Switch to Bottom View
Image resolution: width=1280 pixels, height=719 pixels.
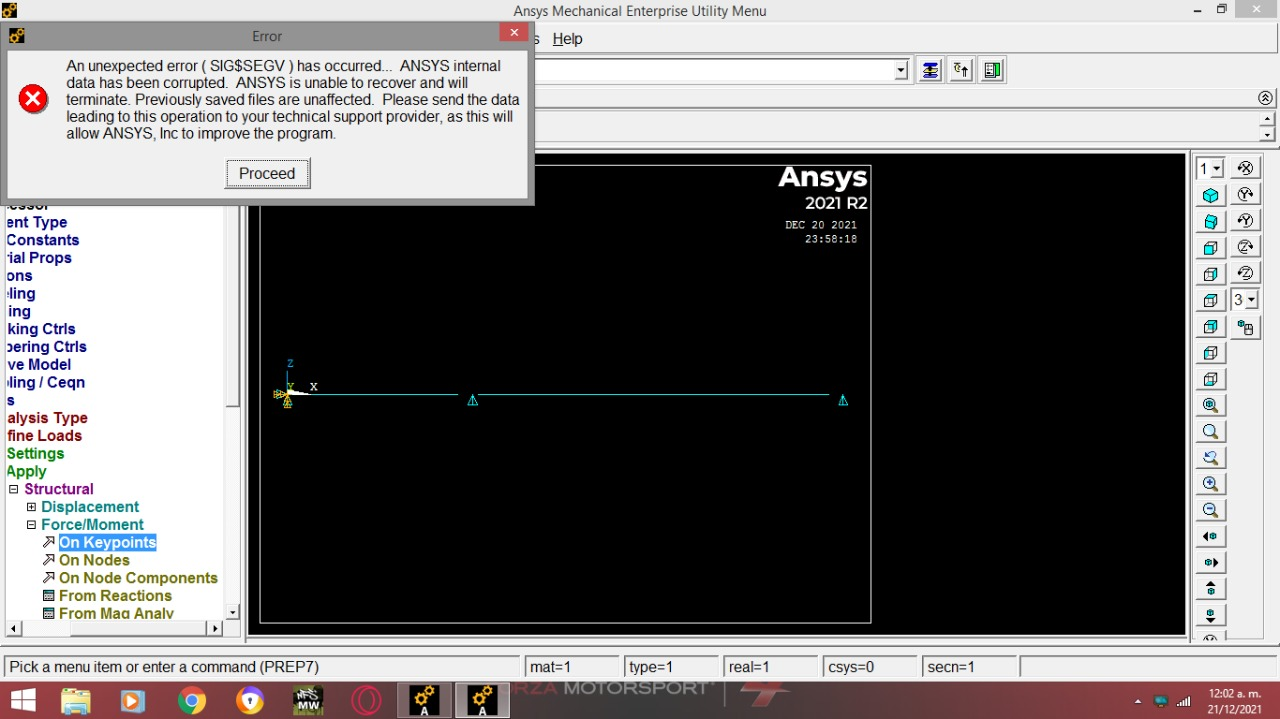coord(1210,379)
